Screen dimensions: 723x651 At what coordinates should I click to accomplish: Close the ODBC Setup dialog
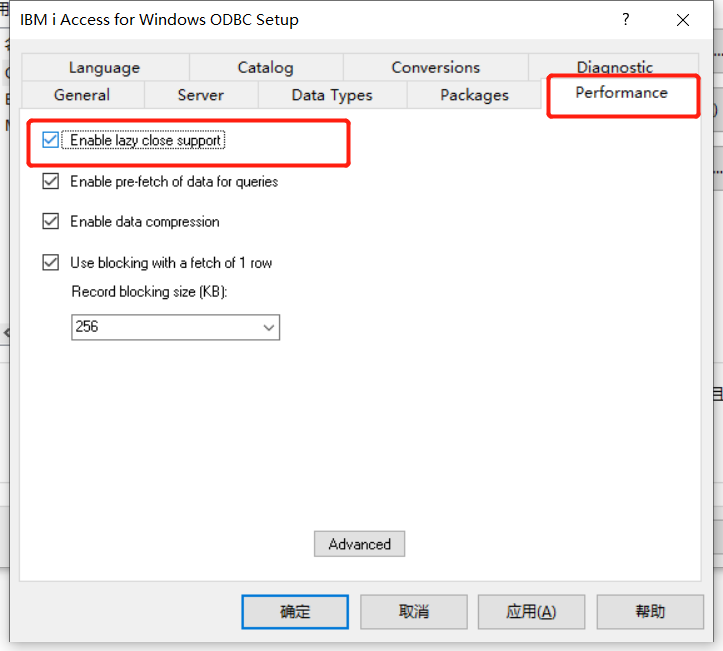tap(683, 20)
